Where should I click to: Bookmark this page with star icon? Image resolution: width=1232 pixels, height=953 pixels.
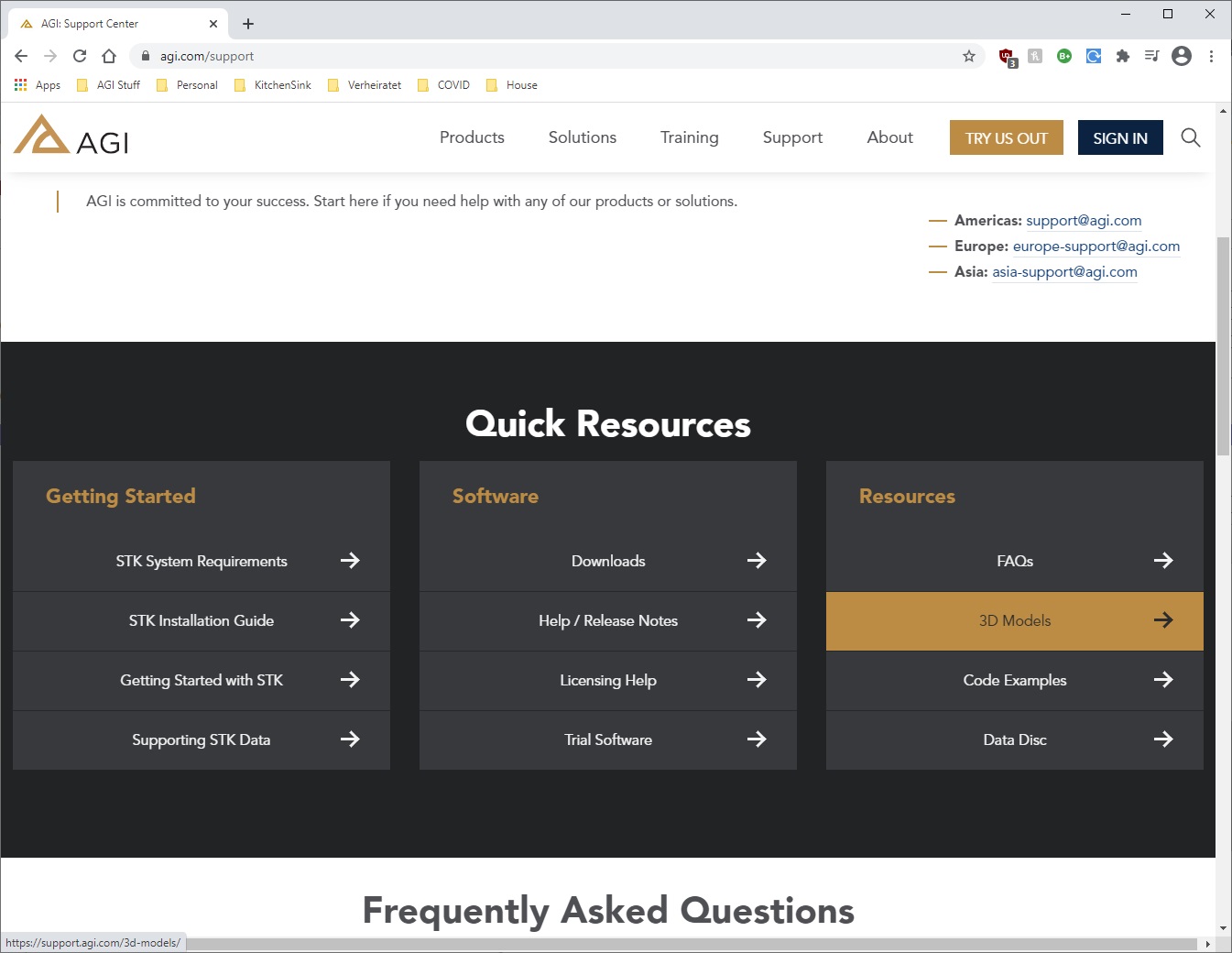968,56
